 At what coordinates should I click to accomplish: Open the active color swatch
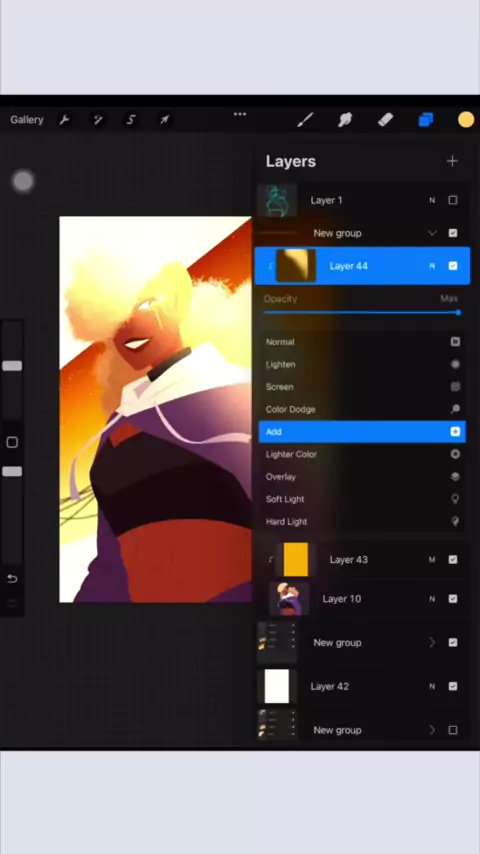click(x=466, y=120)
